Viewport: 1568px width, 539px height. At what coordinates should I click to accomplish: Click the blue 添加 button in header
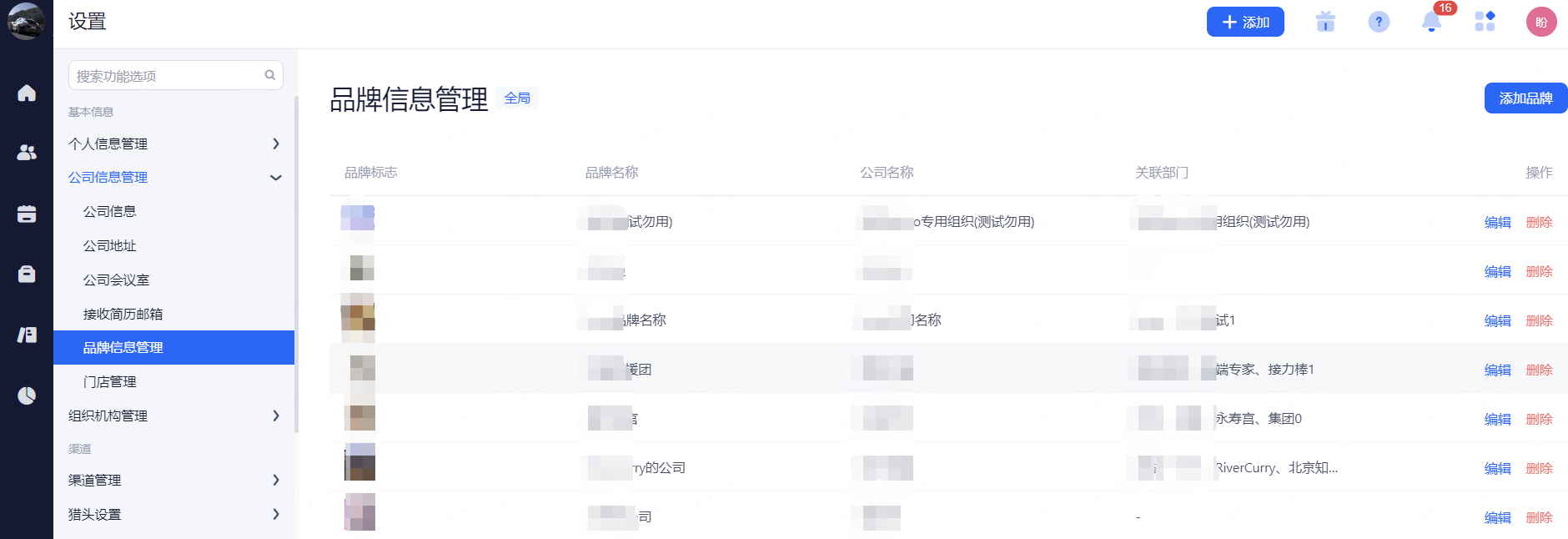point(1245,22)
